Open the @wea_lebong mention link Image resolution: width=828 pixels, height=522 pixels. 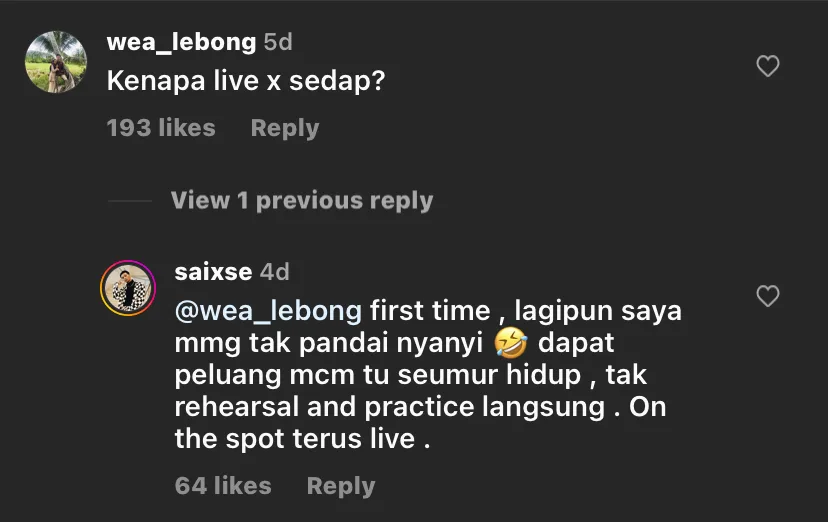coord(268,311)
